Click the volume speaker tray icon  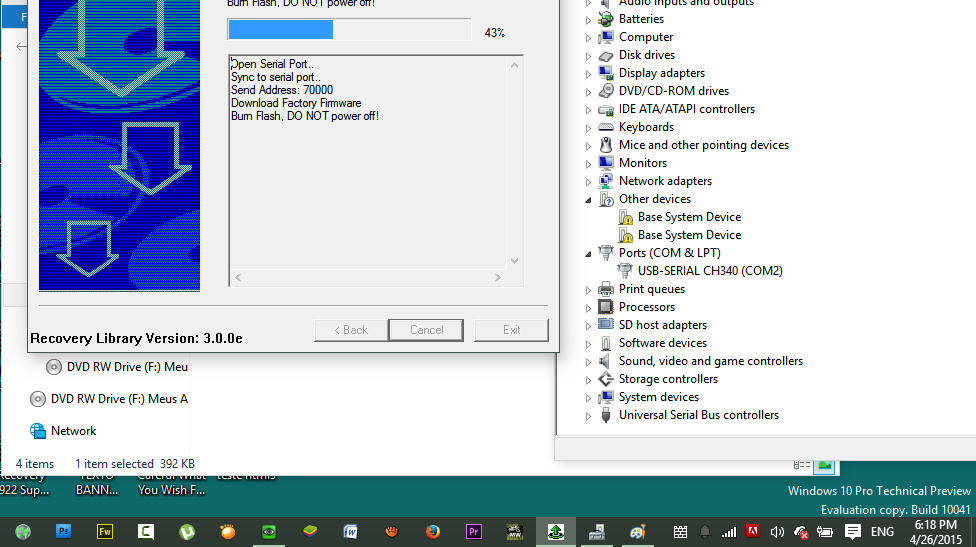click(777, 531)
